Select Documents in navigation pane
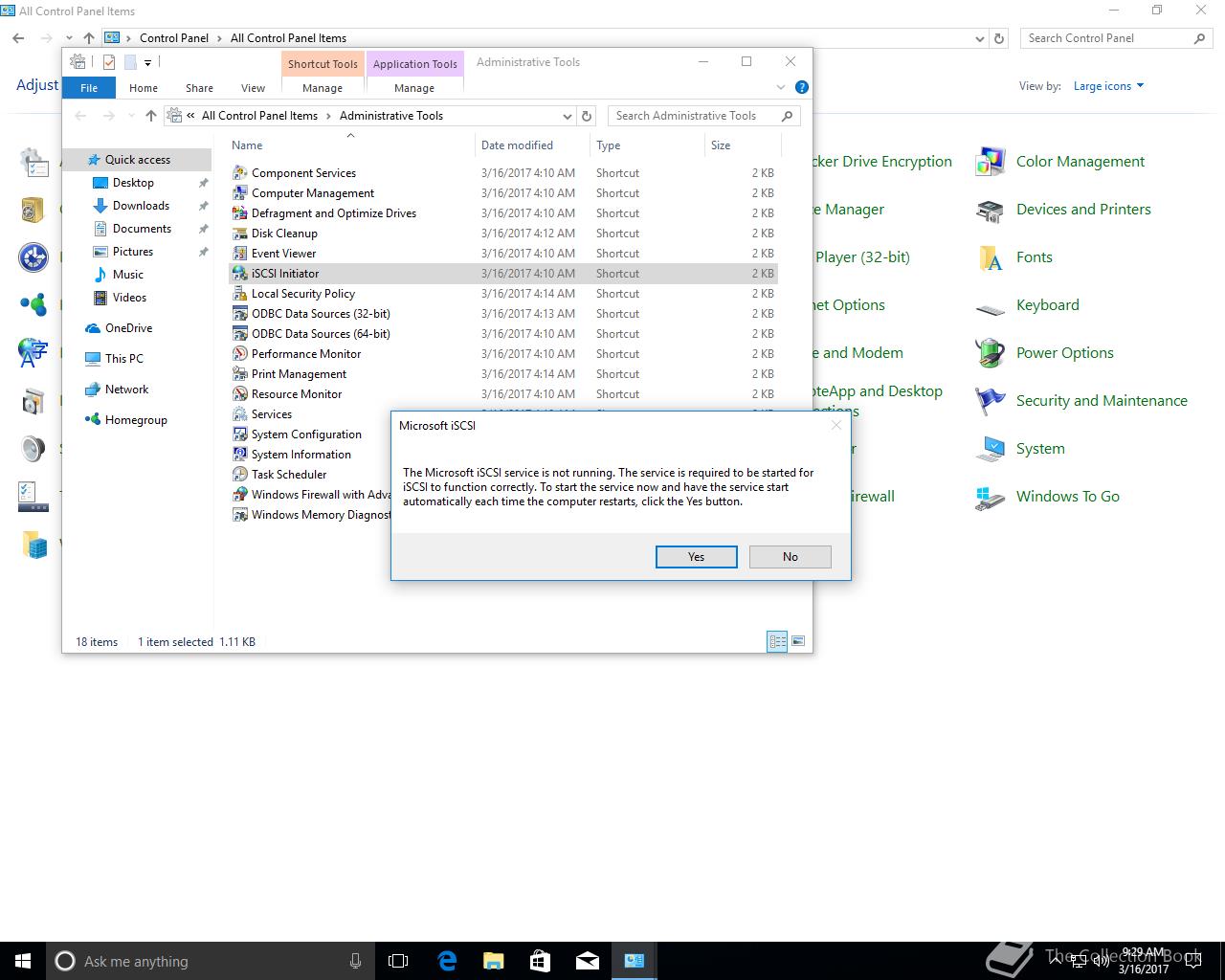Image resolution: width=1225 pixels, height=980 pixels. pos(142,229)
